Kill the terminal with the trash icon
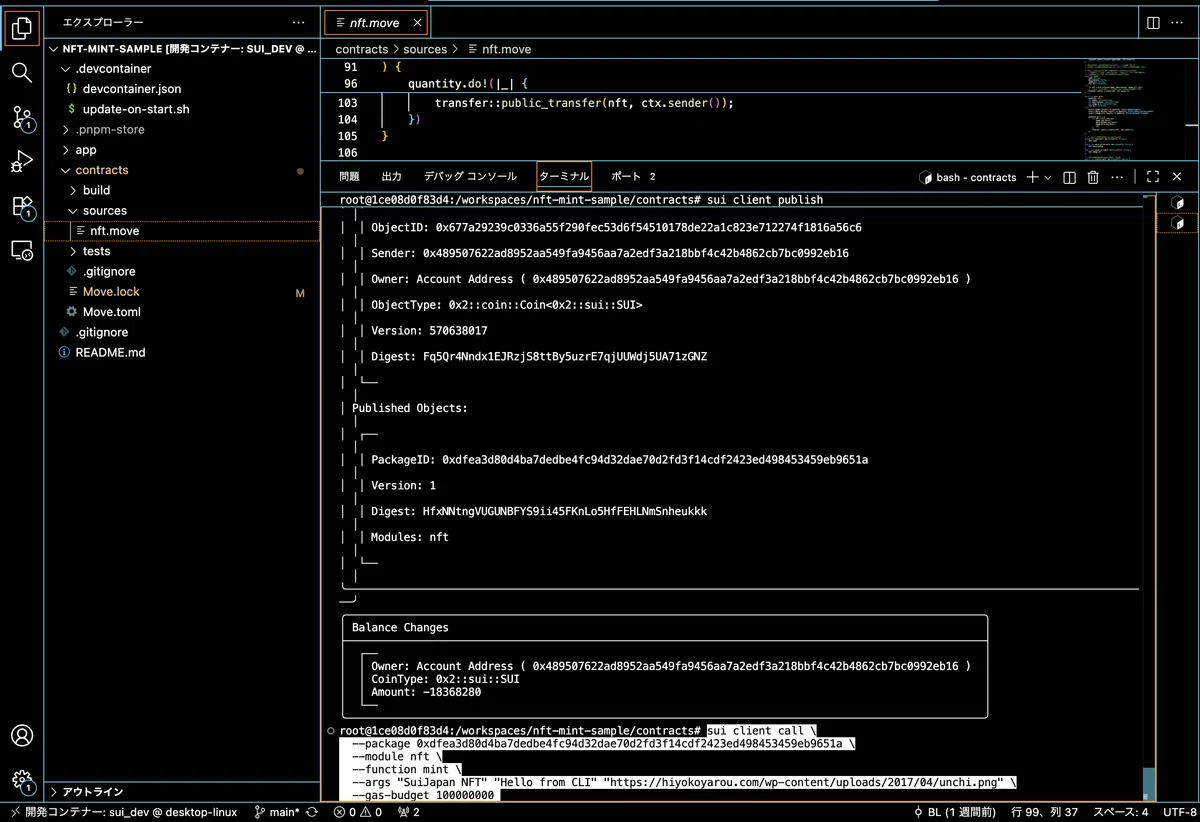This screenshot has height=822, width=1200. point(1093,177)
